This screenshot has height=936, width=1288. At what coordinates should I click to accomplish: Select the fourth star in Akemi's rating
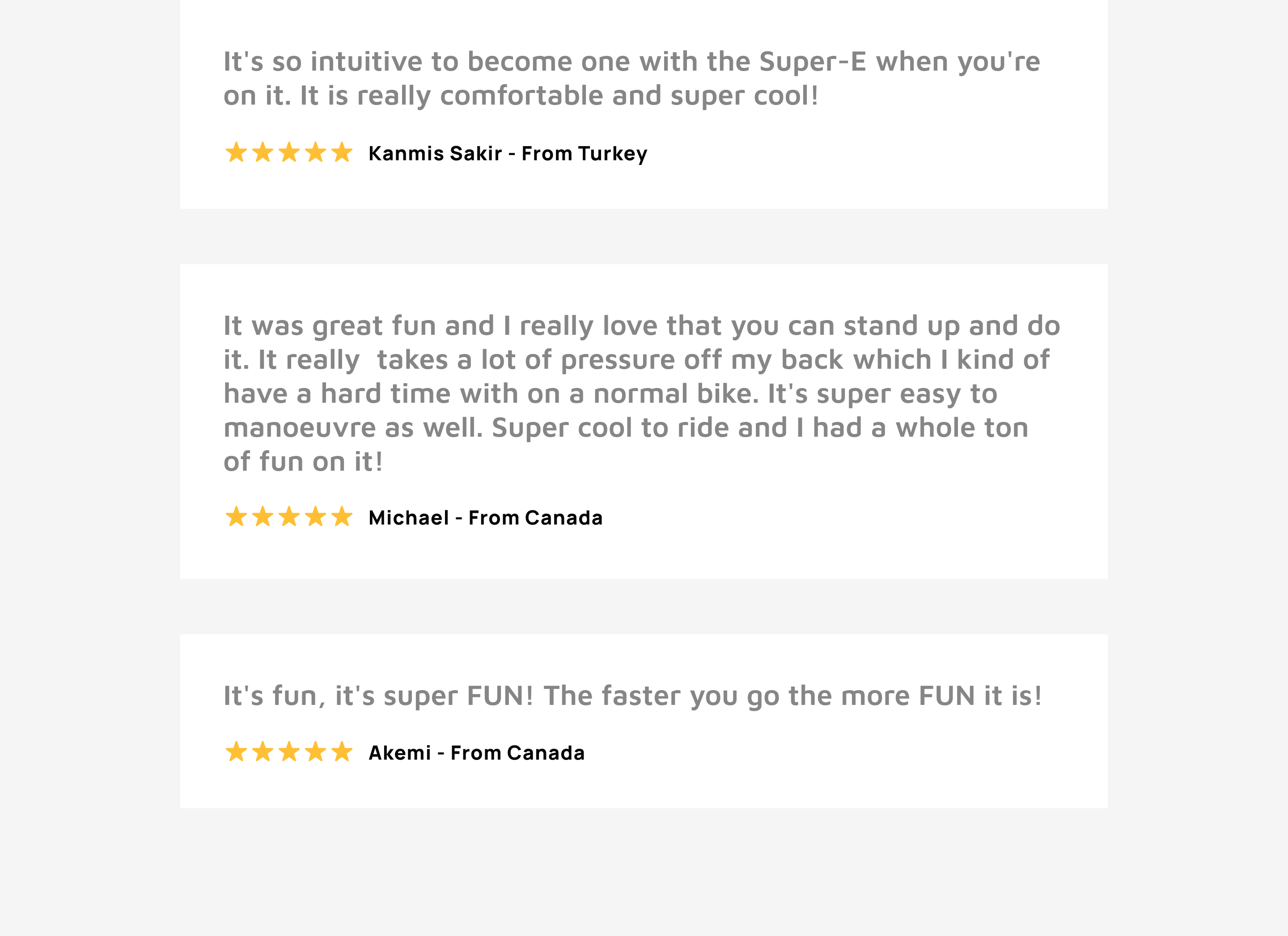pyautogui.click(x=315, y=752)
